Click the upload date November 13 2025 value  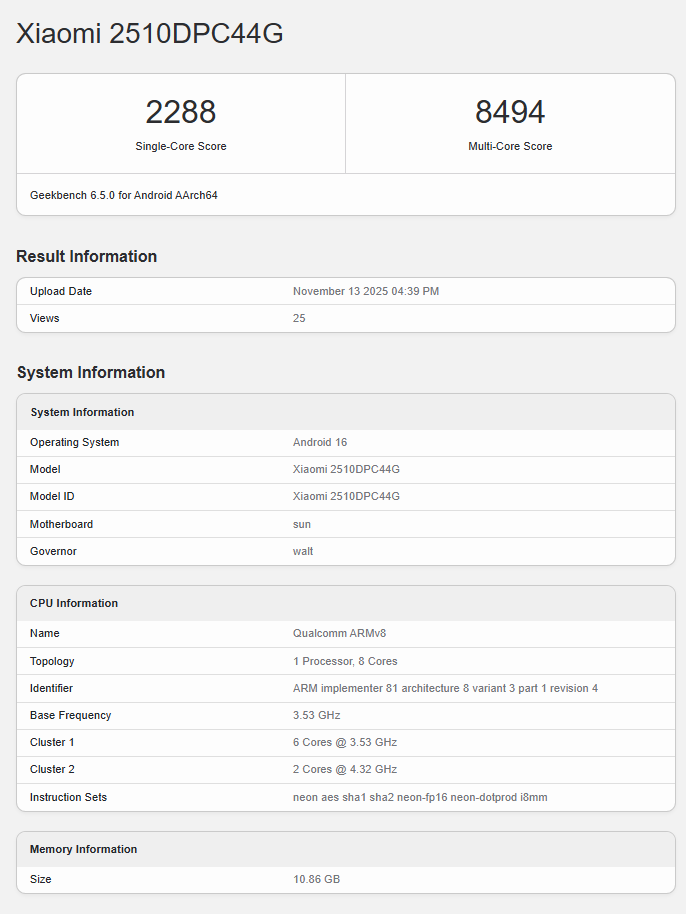click(x=366, y=291)
